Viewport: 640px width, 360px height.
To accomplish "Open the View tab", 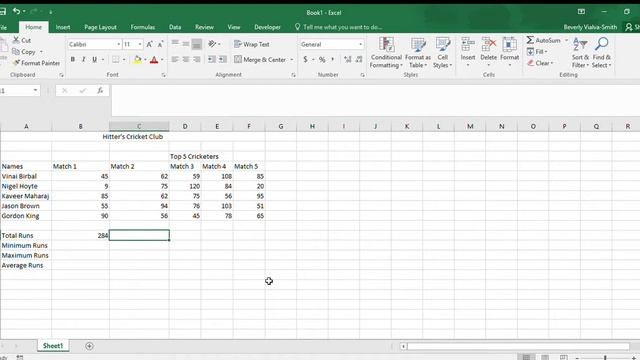I will (234, 27).
